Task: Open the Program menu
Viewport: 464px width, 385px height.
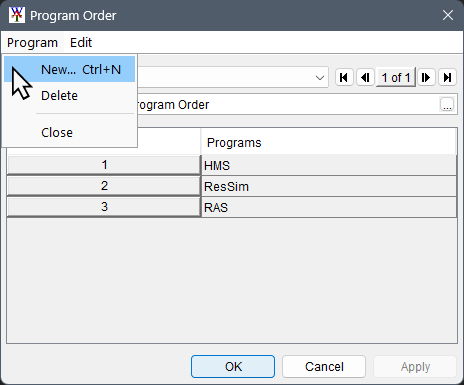Action: pyautogui.click(x=32, y=43)
